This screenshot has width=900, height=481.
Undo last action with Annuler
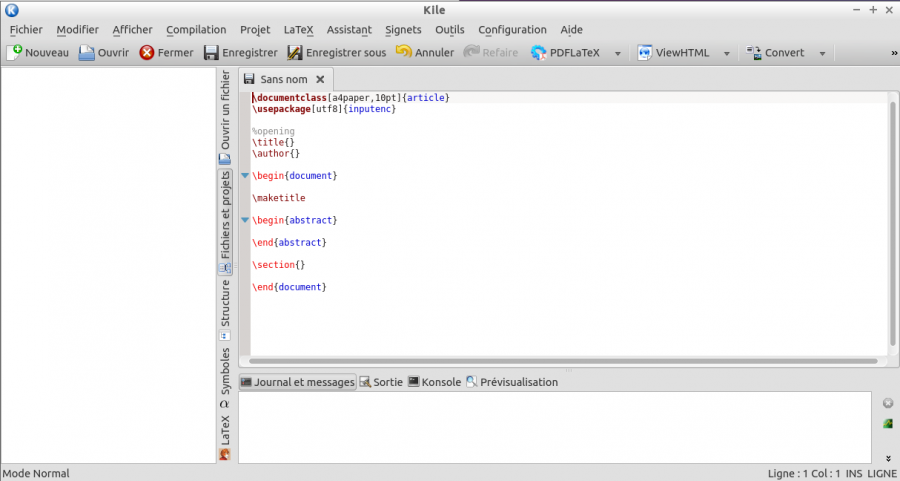click(425, 53)
